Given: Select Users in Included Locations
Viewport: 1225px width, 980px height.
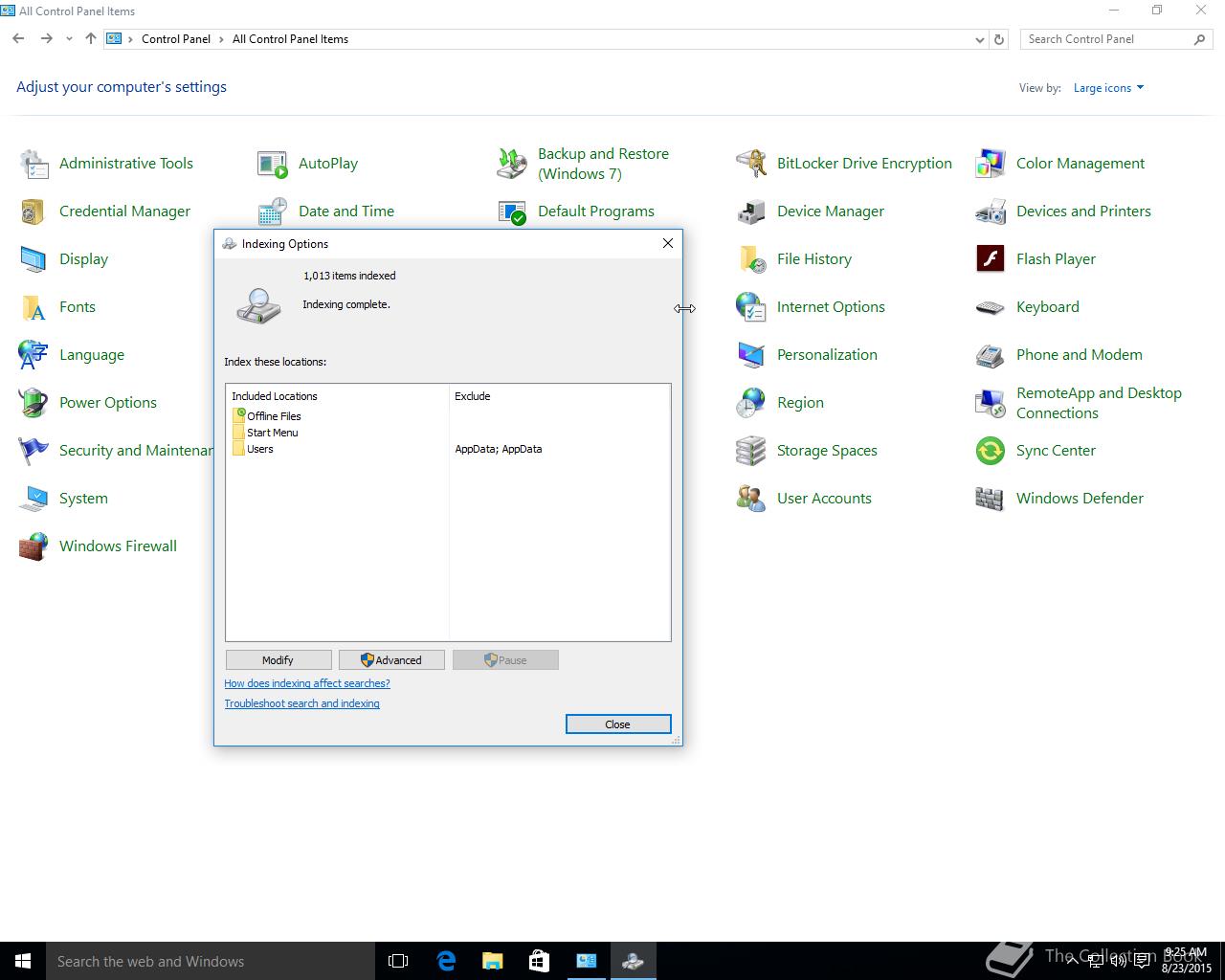Looking at the screenshot, I should point(254,449).
